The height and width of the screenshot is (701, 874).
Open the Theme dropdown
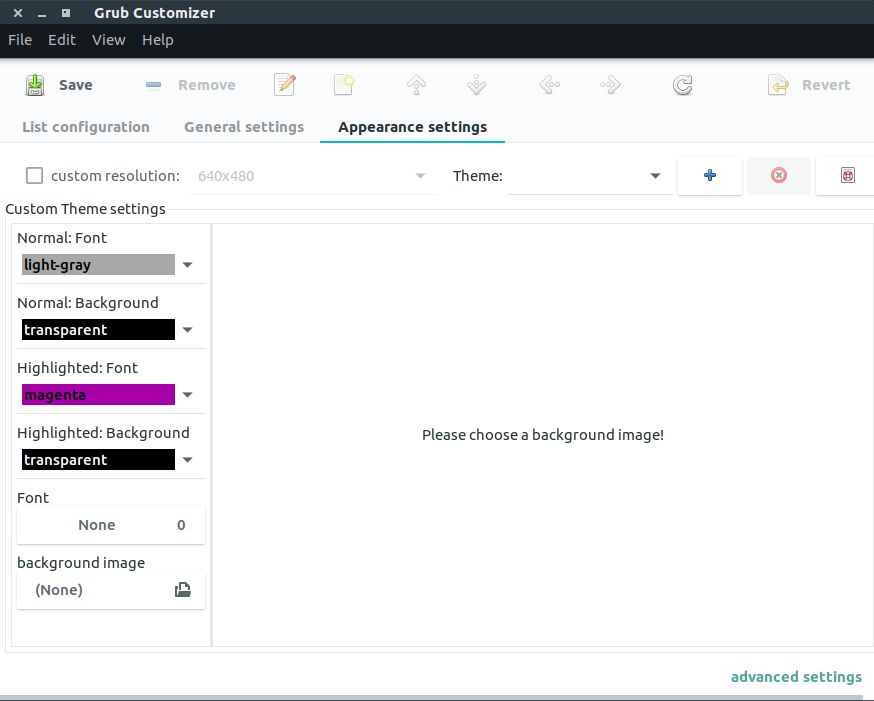[590, 176]
